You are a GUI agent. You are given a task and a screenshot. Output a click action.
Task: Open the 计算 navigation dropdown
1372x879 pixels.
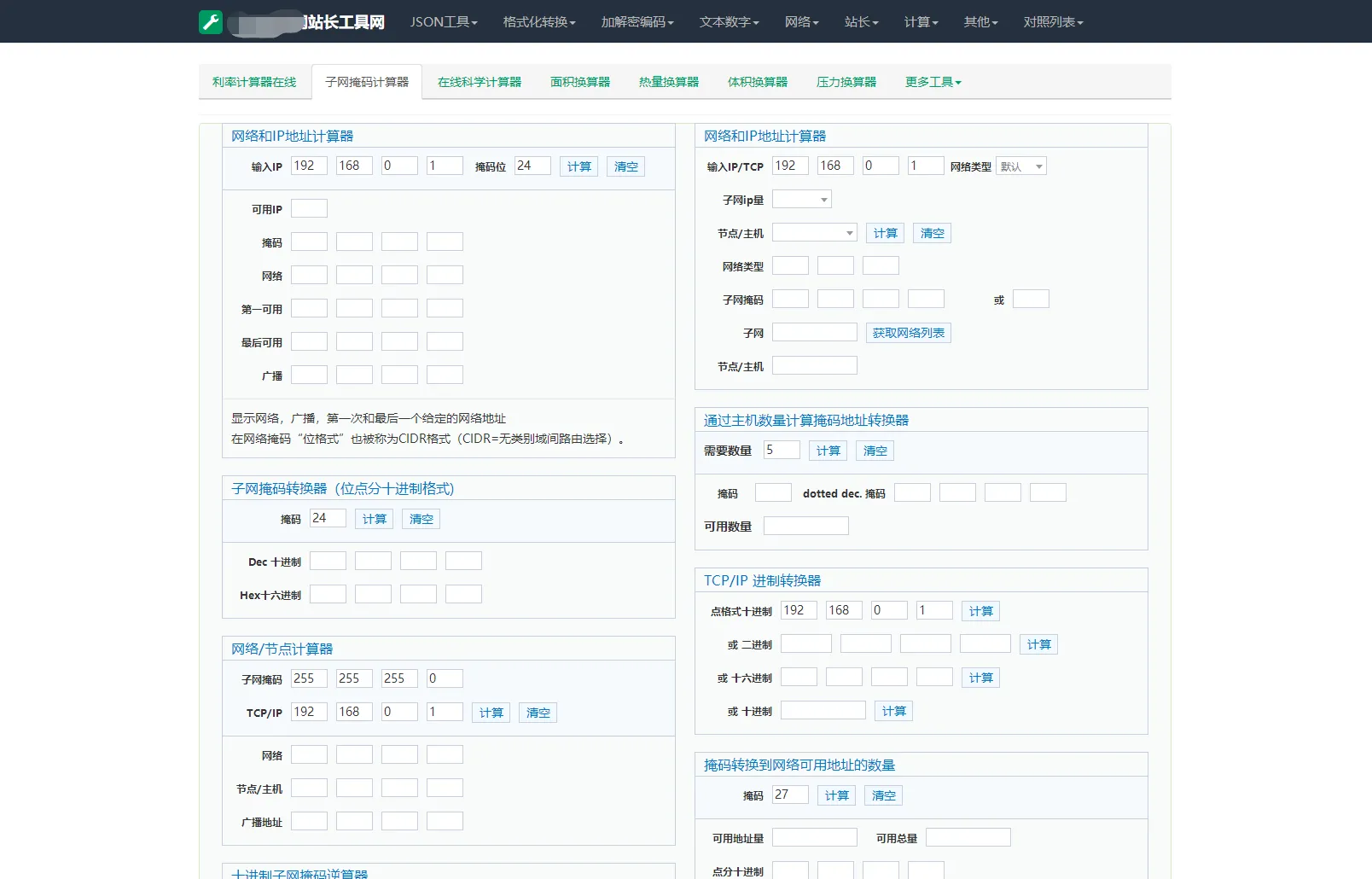(x=921, y=22)
